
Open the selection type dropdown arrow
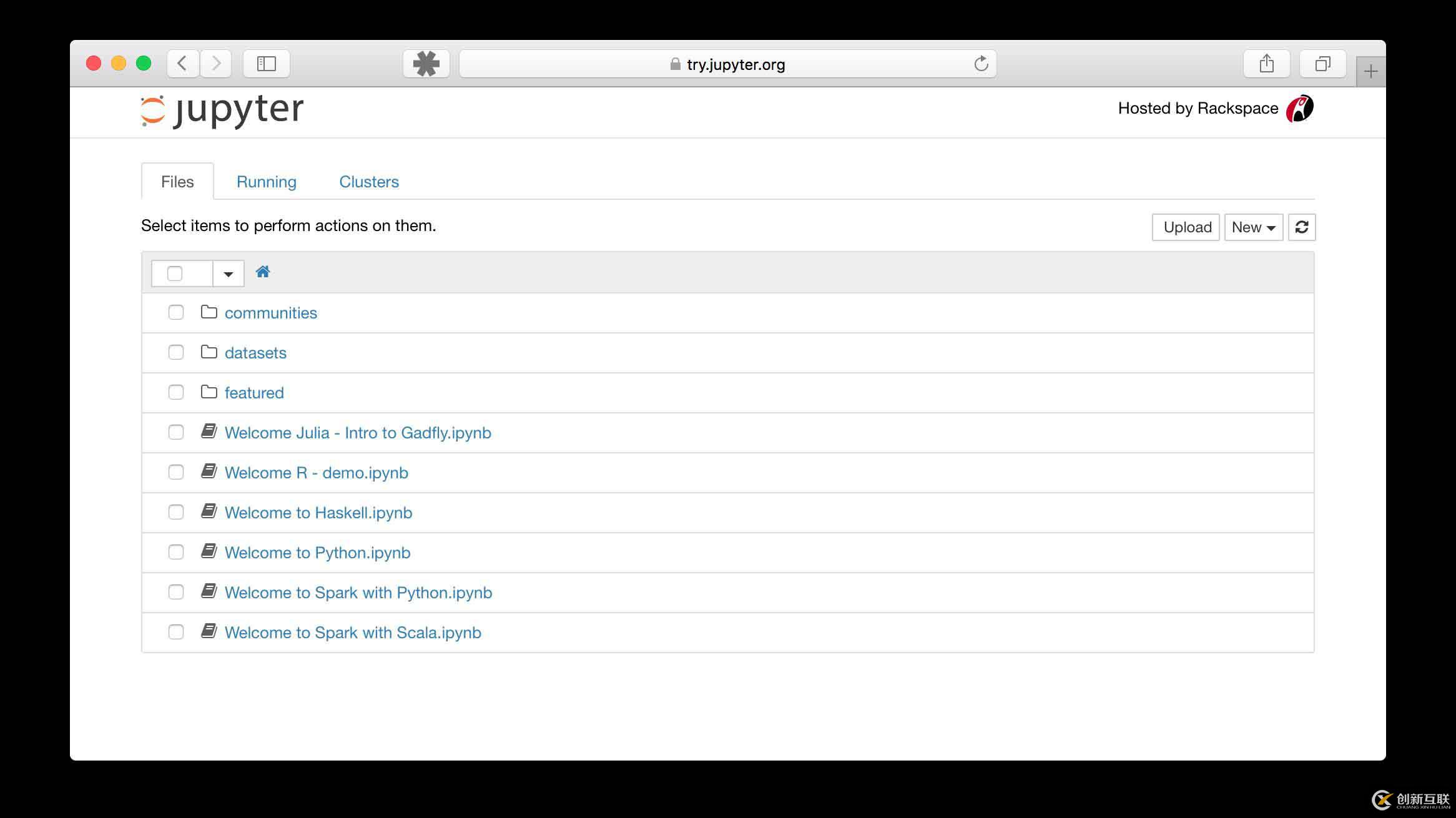pyautogui.click(x=229, y=273)
